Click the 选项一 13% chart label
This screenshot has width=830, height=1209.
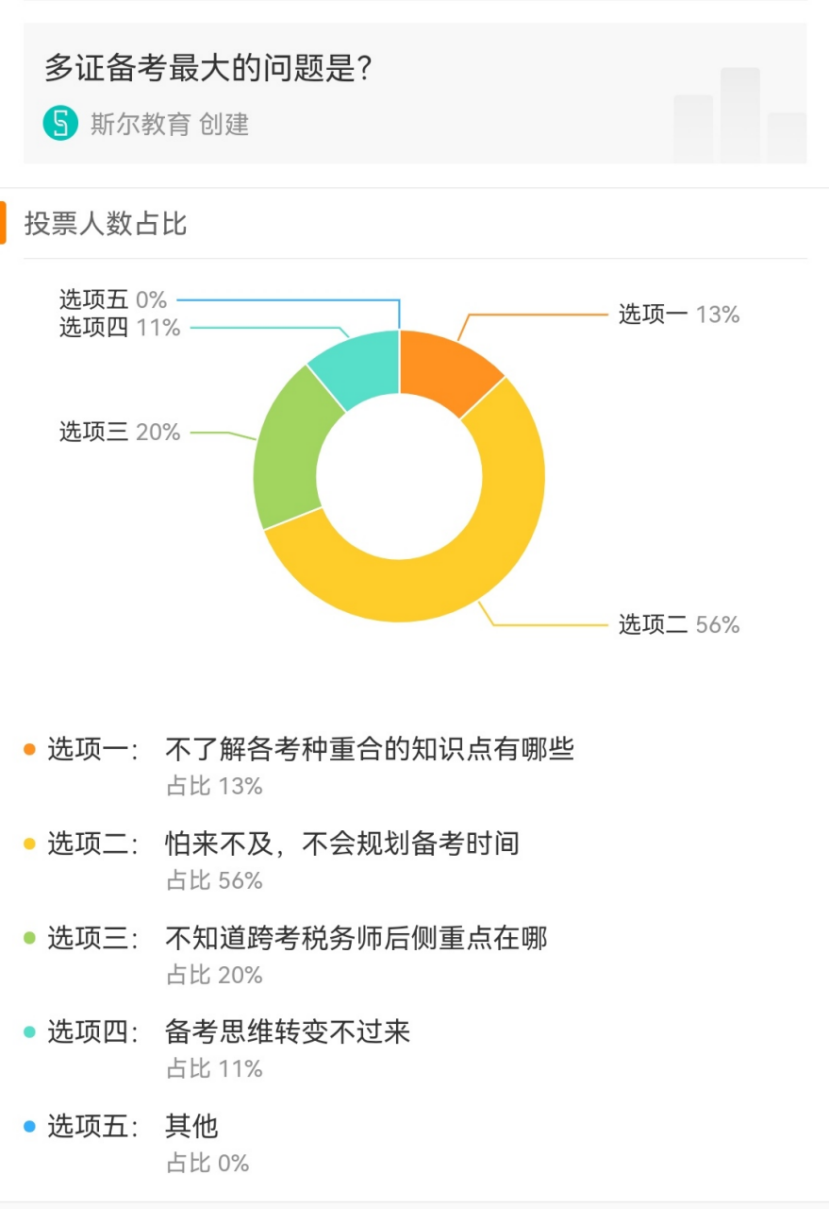pos(679,314)
